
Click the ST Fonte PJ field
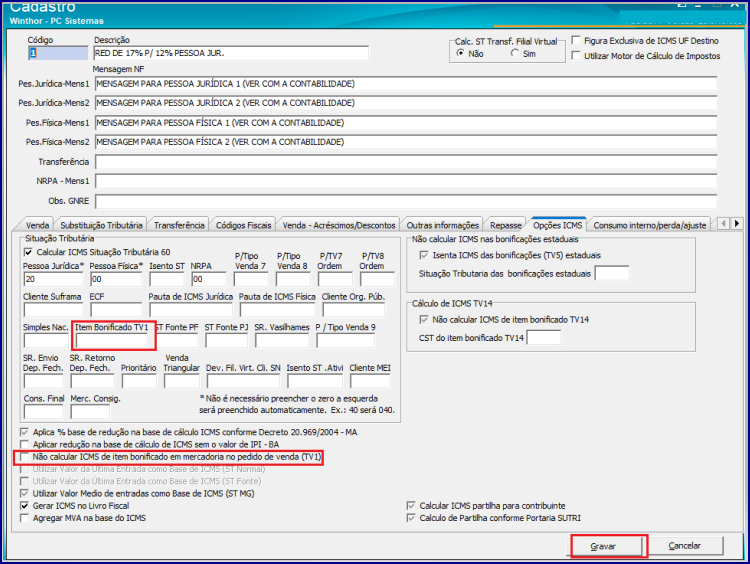pos(227,340)
